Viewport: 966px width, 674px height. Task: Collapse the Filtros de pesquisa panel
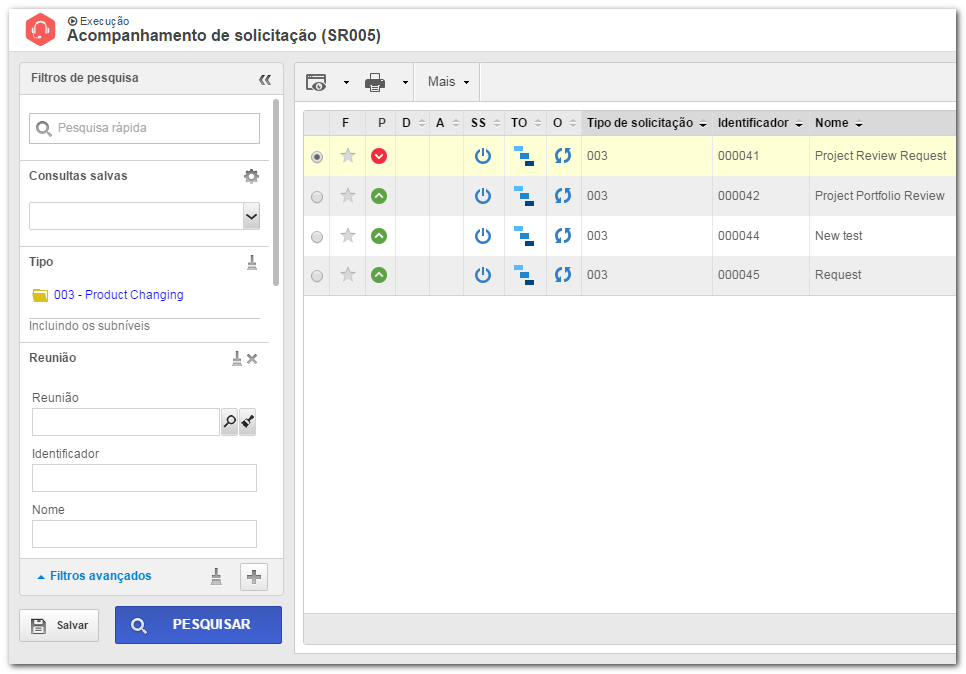coord(265,79)
